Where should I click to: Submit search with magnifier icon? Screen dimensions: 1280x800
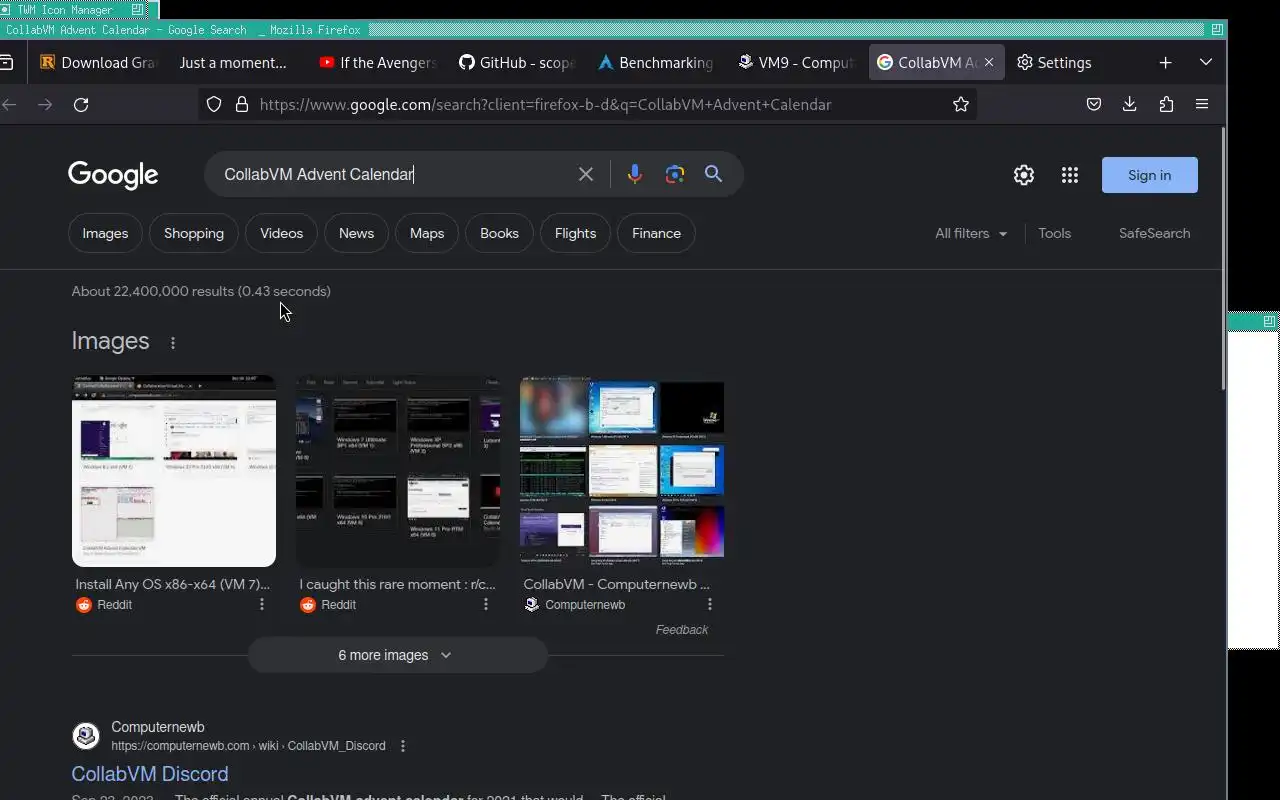pyautogui.click(x=713, y=174)
